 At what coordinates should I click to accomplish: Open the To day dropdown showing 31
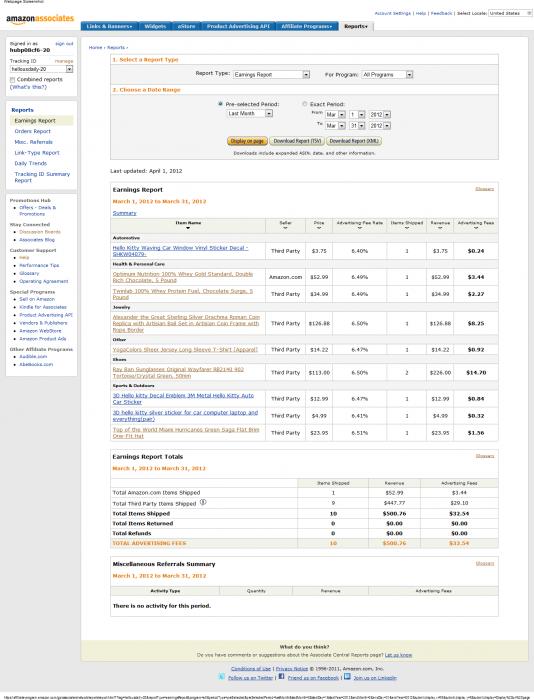point(357,126)
